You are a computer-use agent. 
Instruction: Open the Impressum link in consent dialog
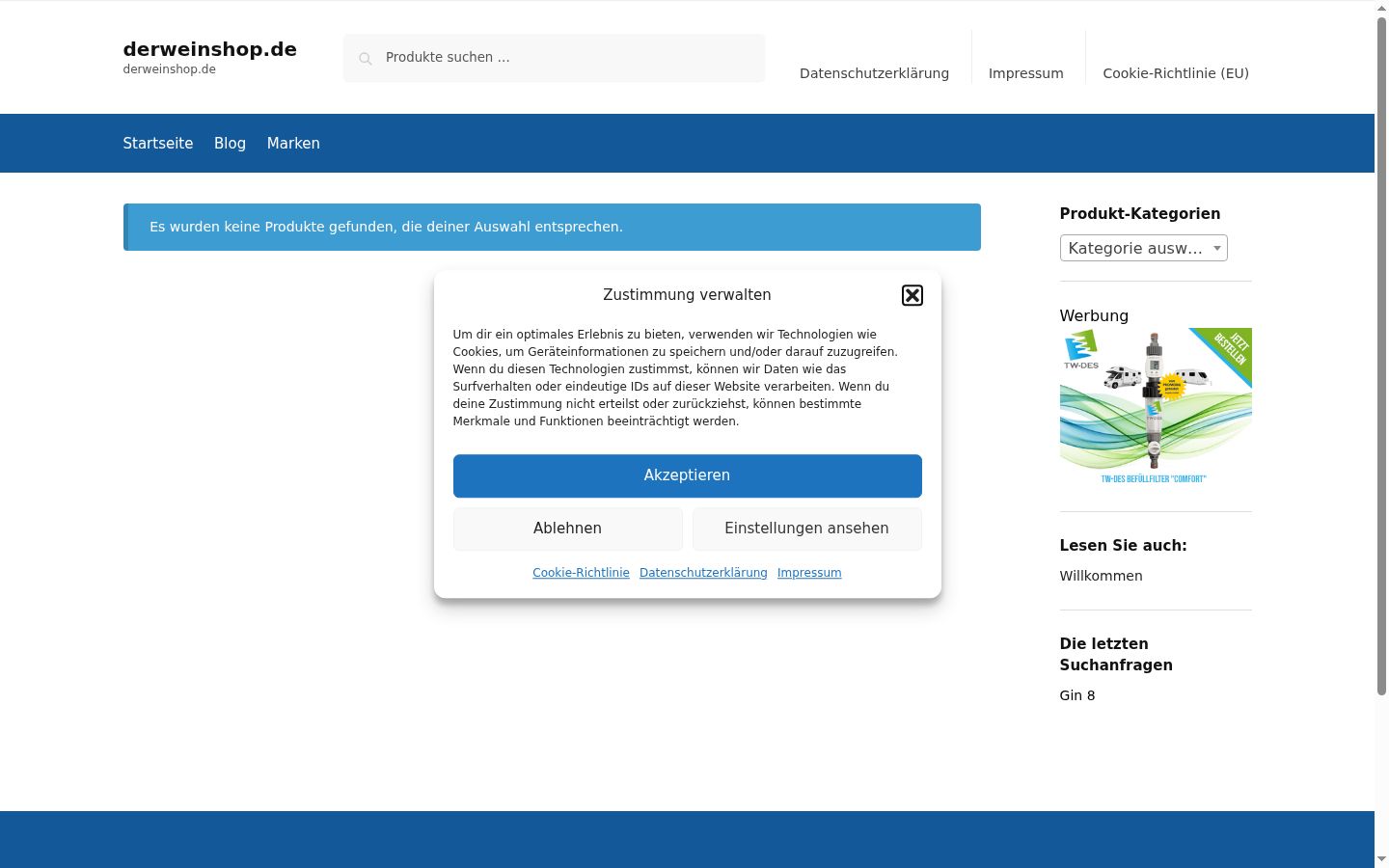point(809,573)
